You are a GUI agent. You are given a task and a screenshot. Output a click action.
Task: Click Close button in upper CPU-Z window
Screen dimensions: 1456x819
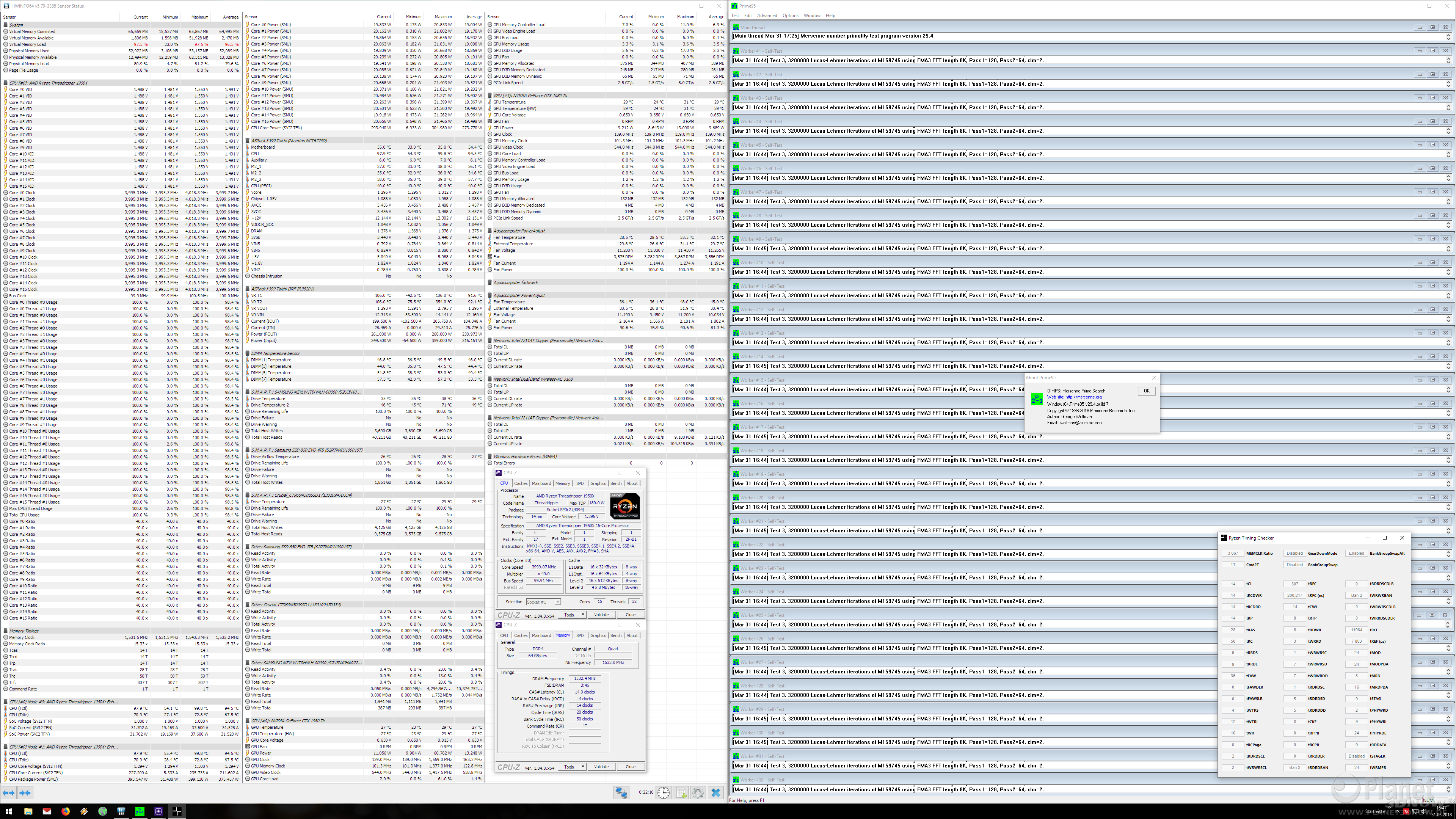tap(630, 614)
